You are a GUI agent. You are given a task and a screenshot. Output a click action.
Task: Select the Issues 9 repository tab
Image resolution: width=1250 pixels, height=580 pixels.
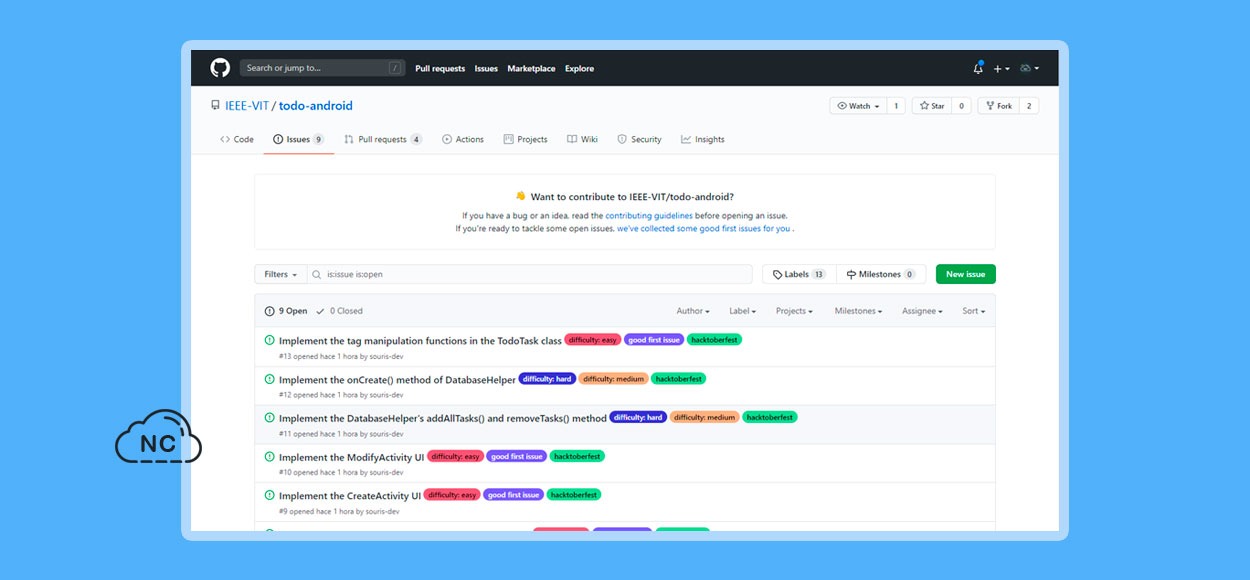click(299, 140)
